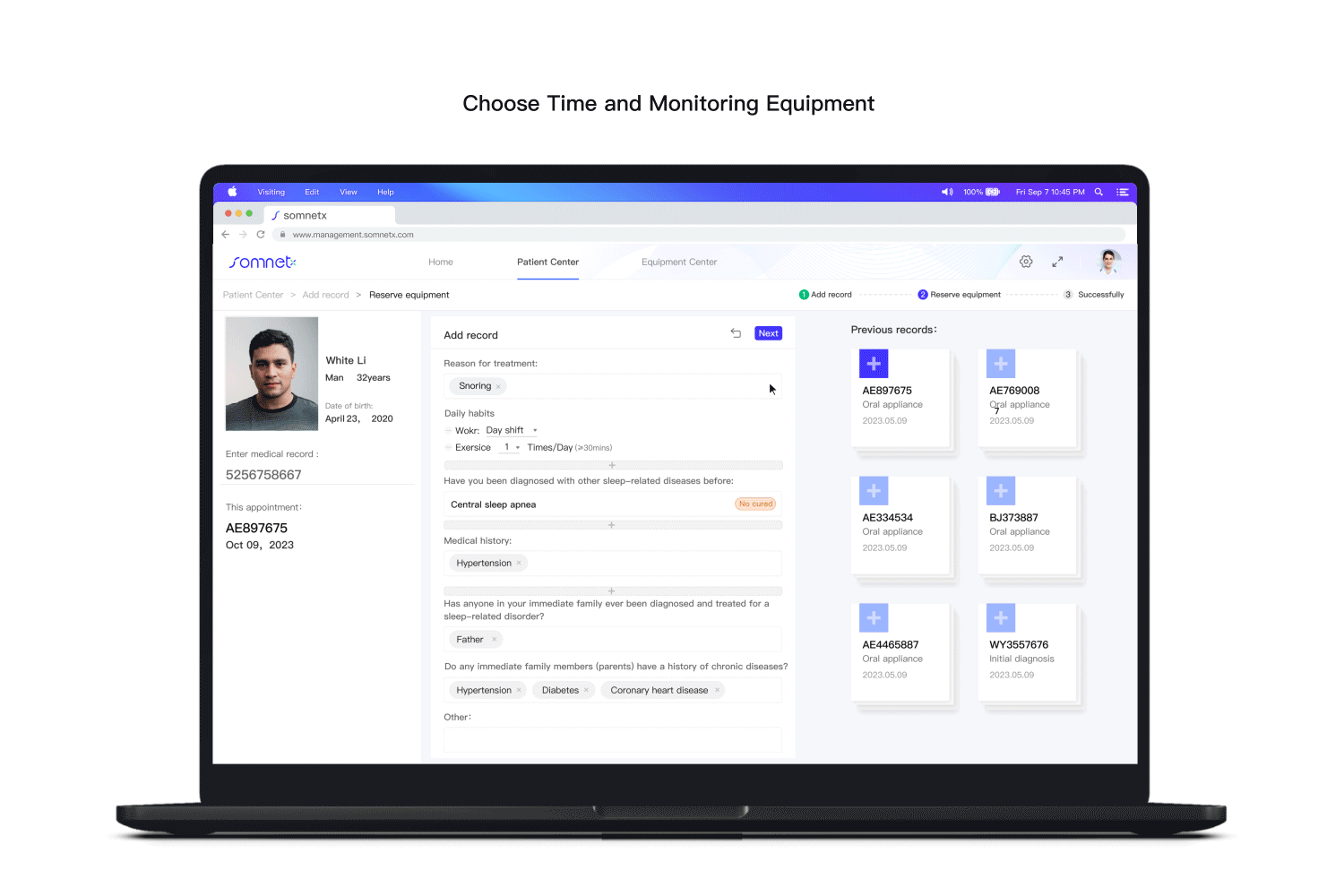Open the Day shift dropdown
Image resolution: width=1344 pixels, height=896 pixels.
pos(511,431)
